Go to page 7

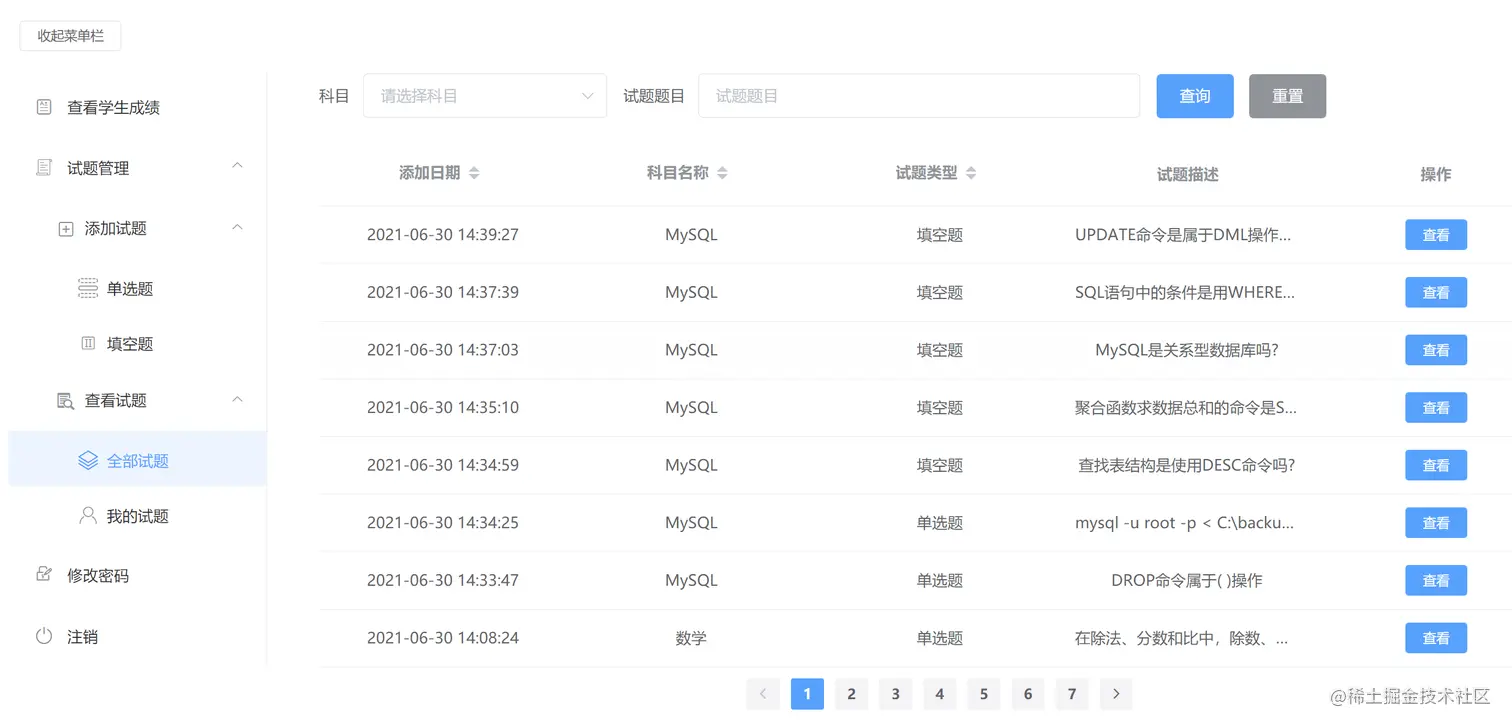(x=1071, y=694)
